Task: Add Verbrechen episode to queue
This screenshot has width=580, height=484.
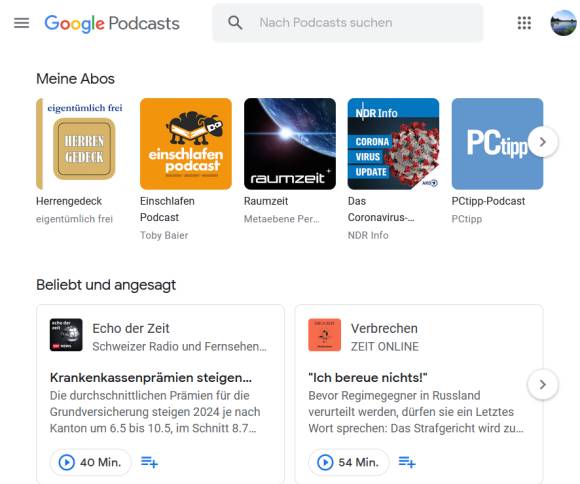Action: pyautogui.click(x=407, y=462)
